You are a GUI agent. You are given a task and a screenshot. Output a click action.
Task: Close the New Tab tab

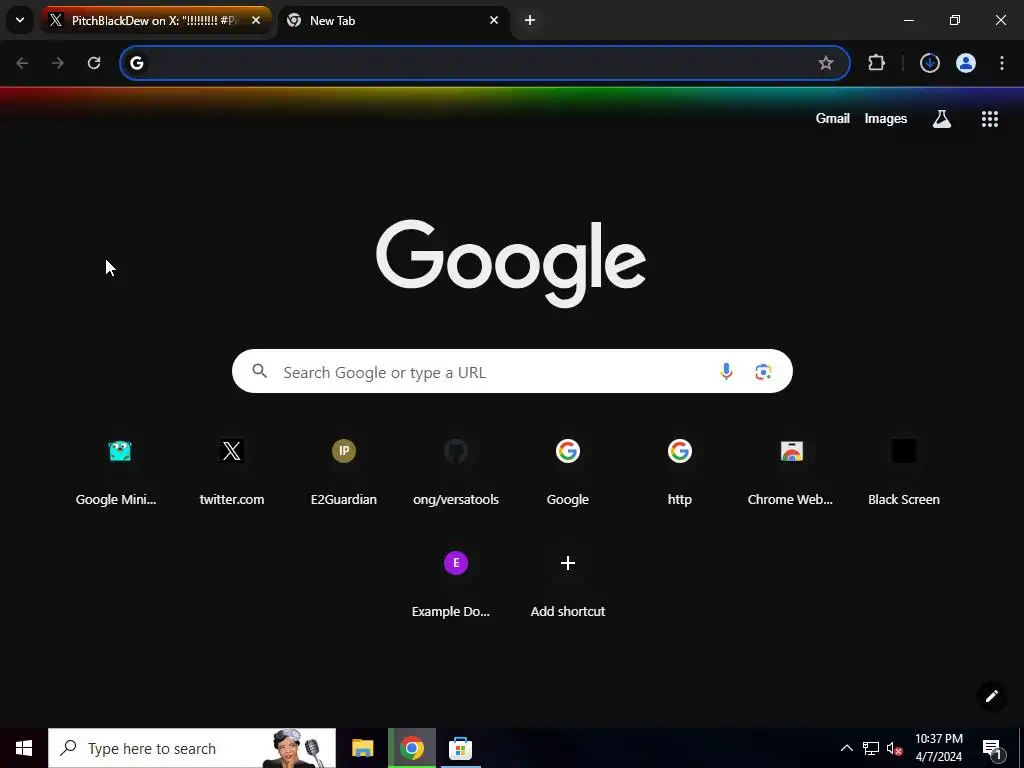click(494, 20)
